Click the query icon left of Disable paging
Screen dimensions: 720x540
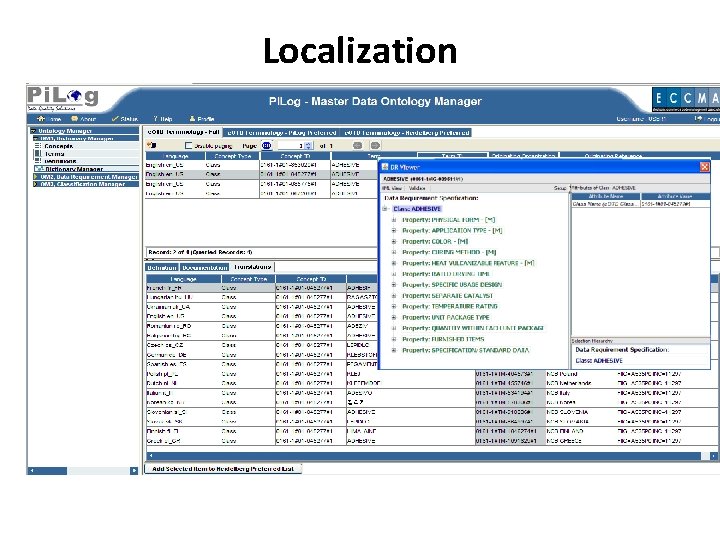[x=152, y=146]
